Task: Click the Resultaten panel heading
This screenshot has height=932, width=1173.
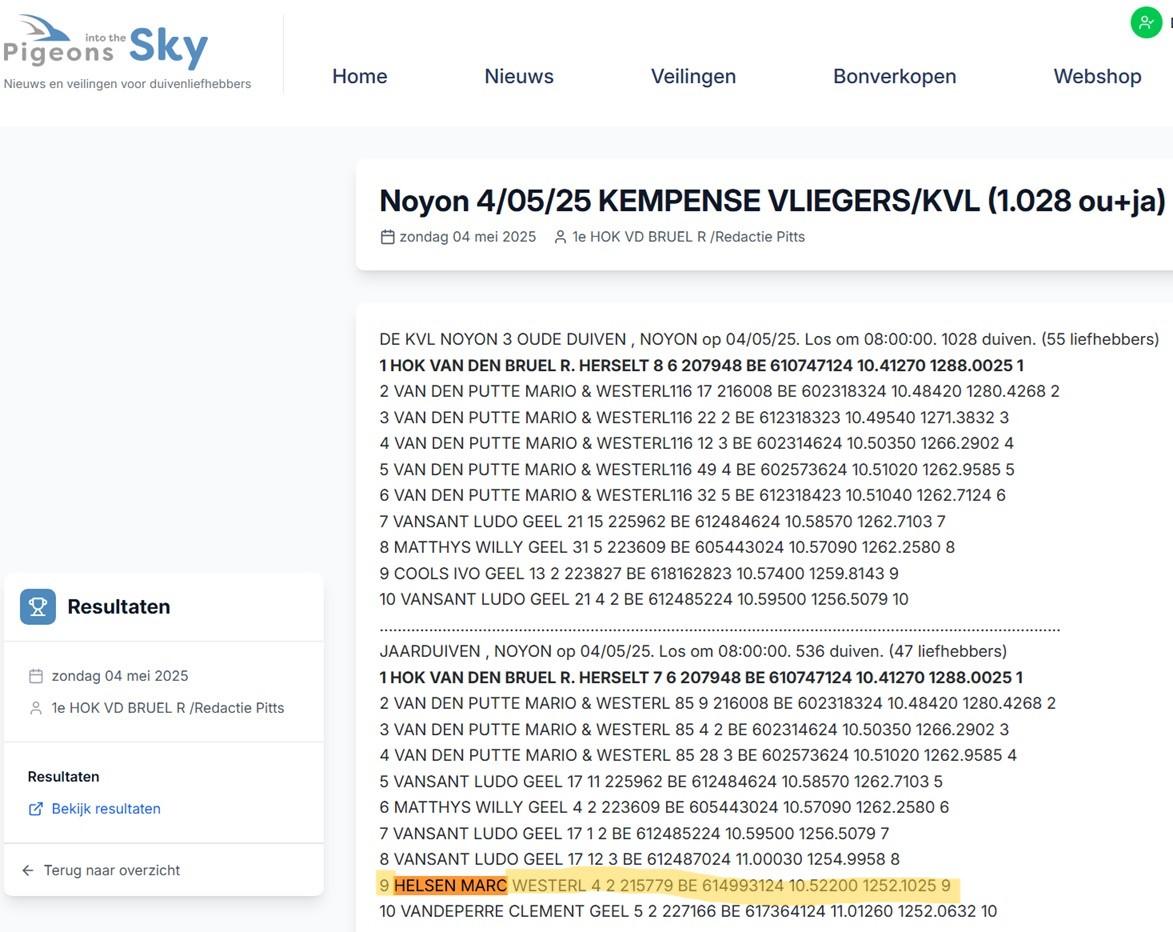Action: (118, 605)
